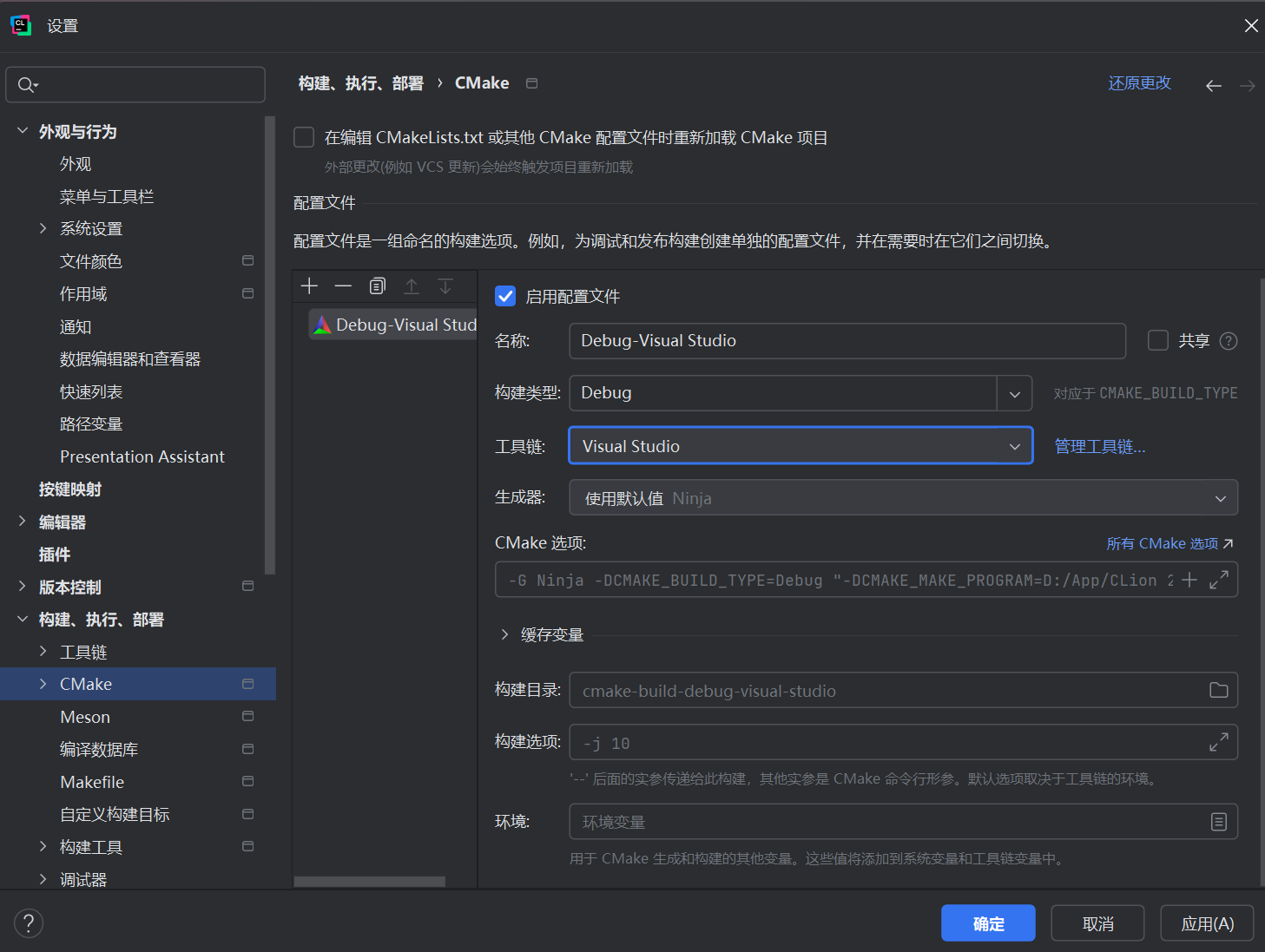
Task: Enable reload on CMakeLists.txt edit checkbox
Action: coord(304,137)
